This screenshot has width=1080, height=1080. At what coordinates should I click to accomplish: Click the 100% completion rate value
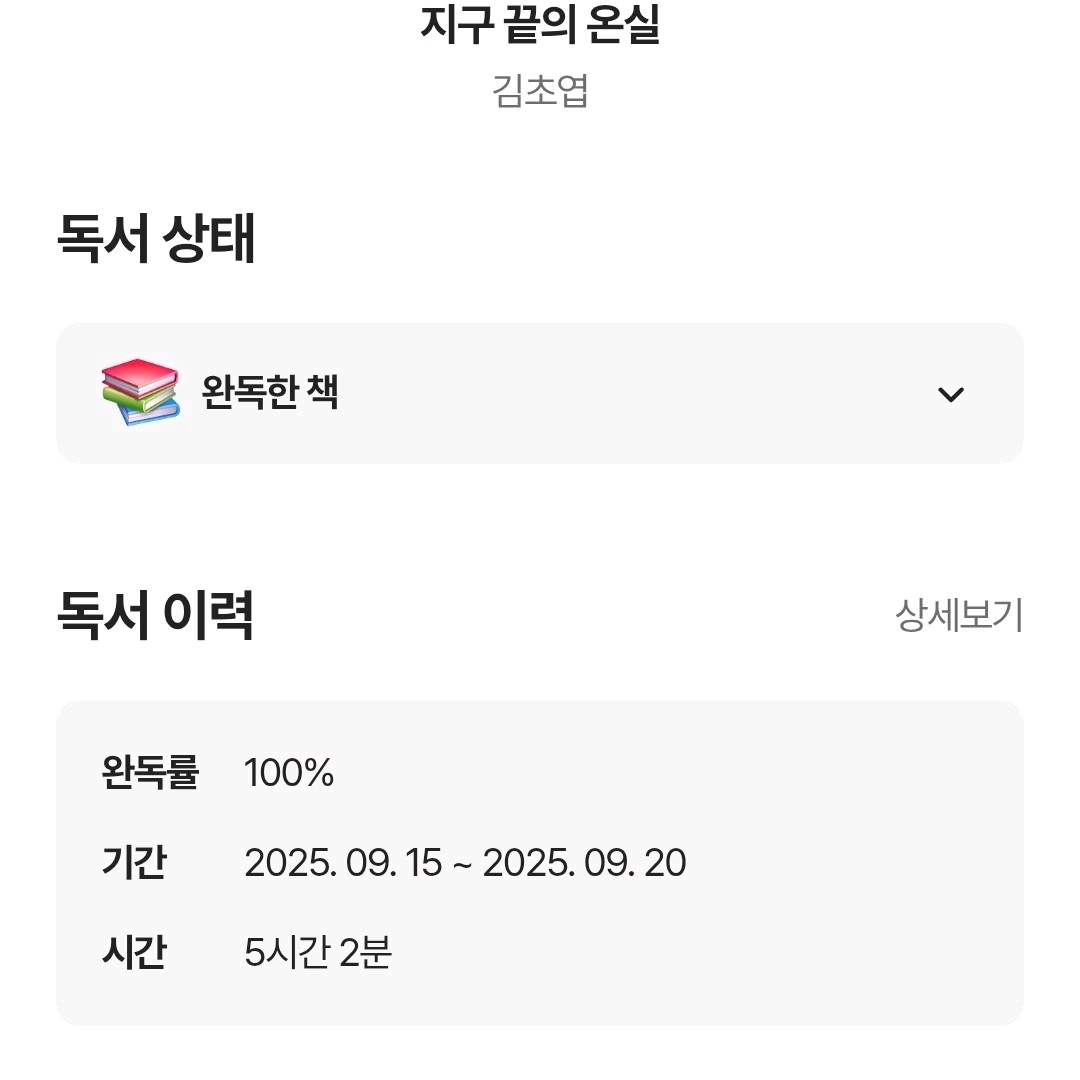[289, 773]
